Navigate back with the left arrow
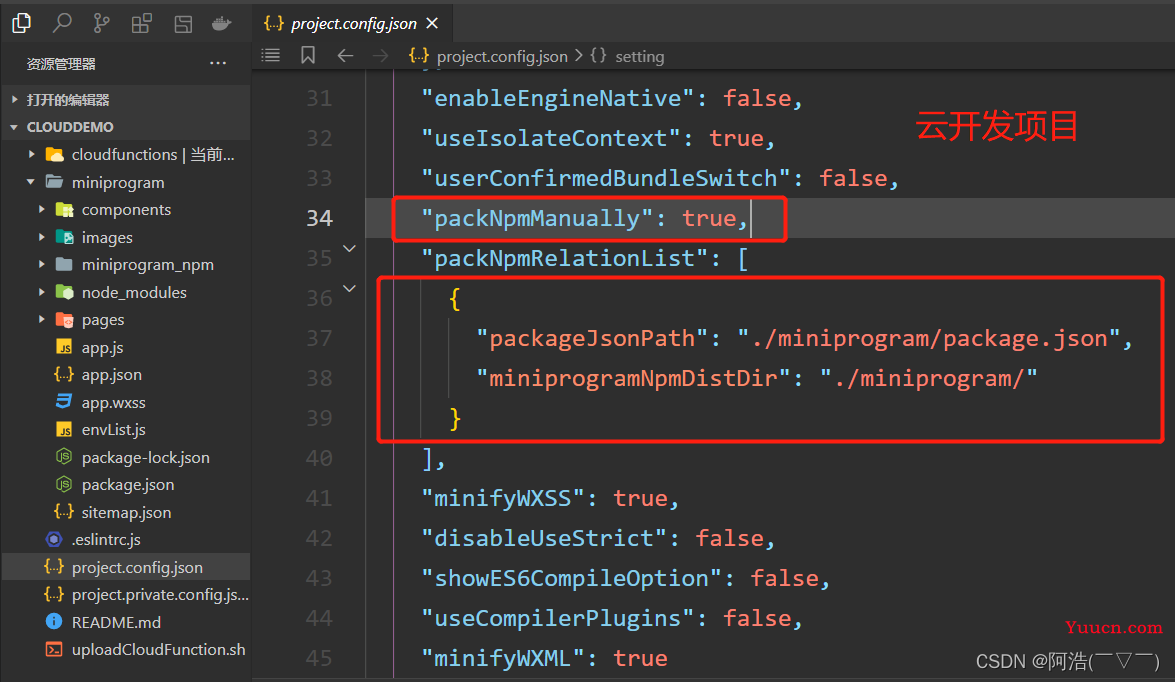This screenshot has height=682, width=1175. coord(345,55)
